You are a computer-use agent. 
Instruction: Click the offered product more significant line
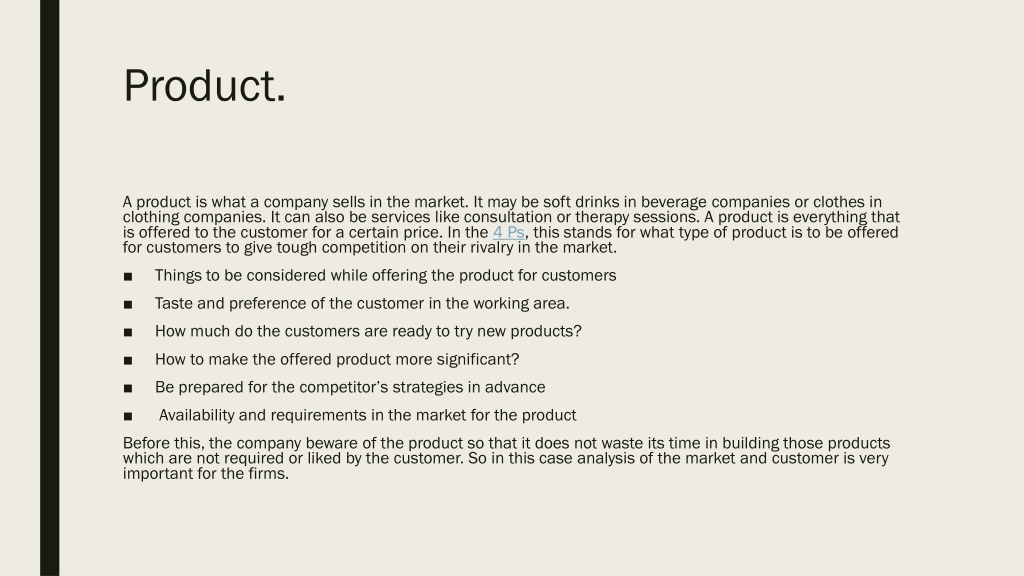click(x=337, y=360)
